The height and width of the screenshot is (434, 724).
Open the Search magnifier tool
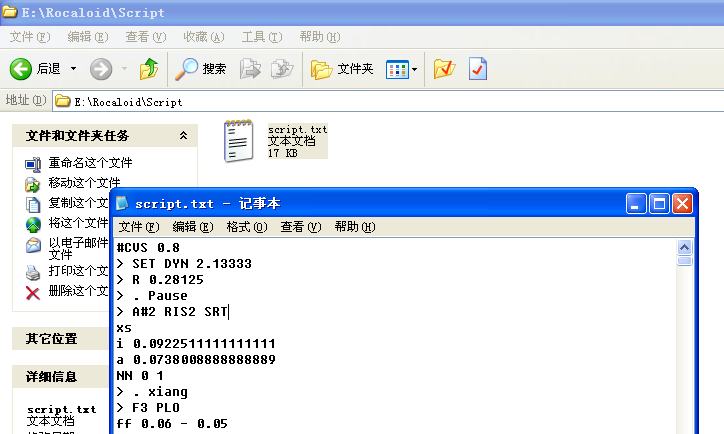[x=200, y=69]
